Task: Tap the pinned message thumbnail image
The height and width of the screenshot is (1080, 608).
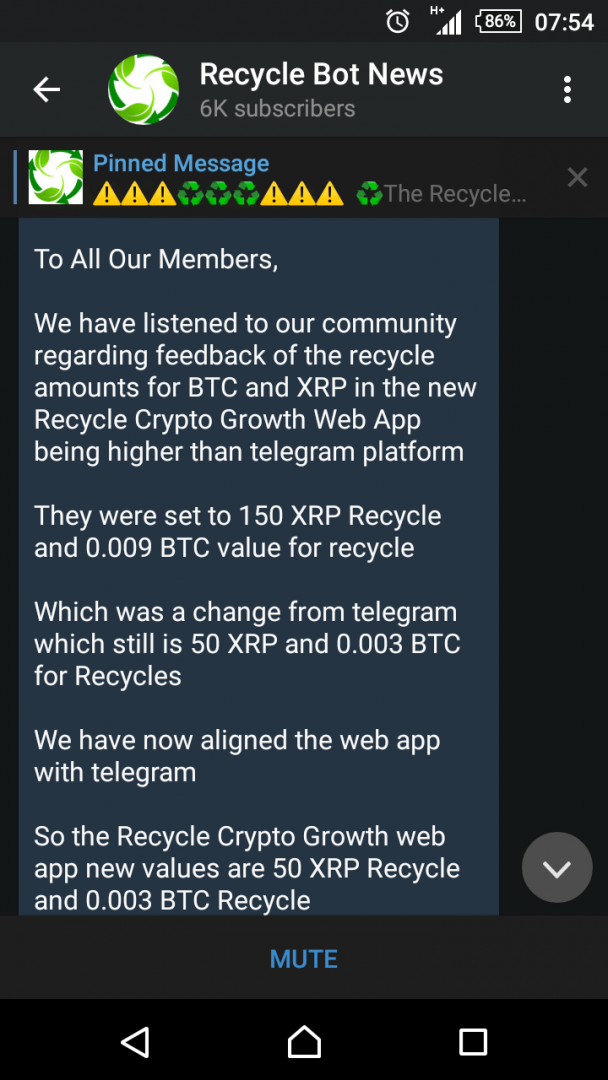Action: point(56,177)
